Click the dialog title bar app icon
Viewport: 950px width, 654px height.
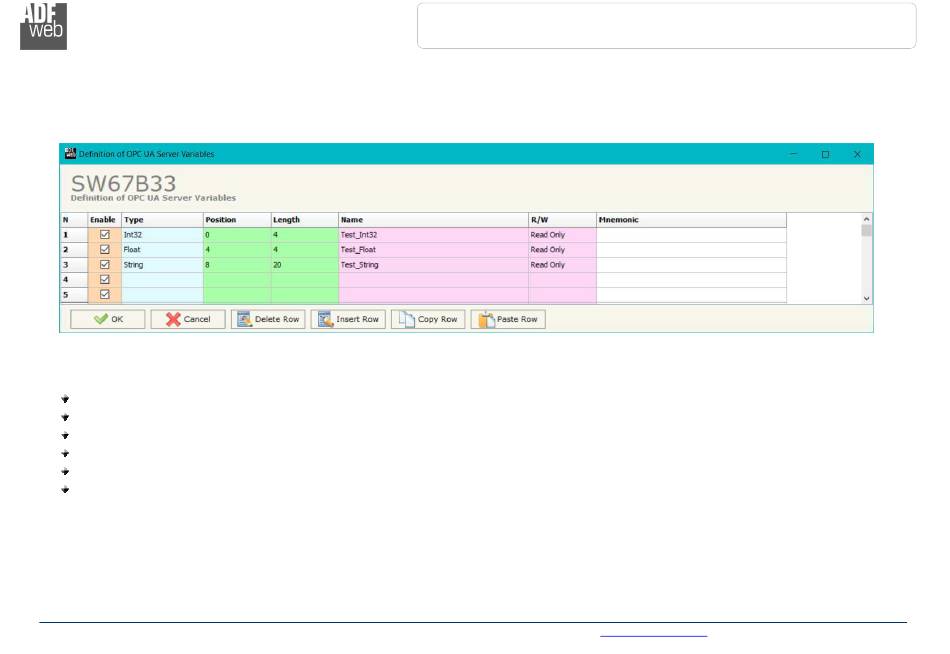pos(70,153)
